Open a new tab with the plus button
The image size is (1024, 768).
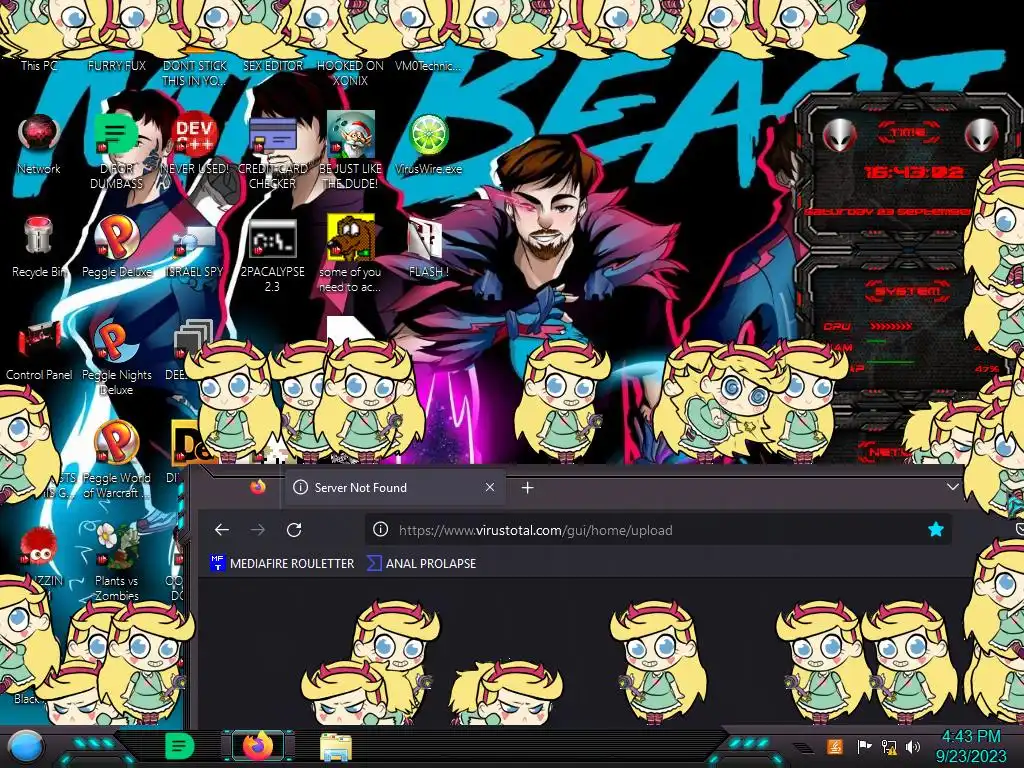pyautogui.click(x=527, y=488)
